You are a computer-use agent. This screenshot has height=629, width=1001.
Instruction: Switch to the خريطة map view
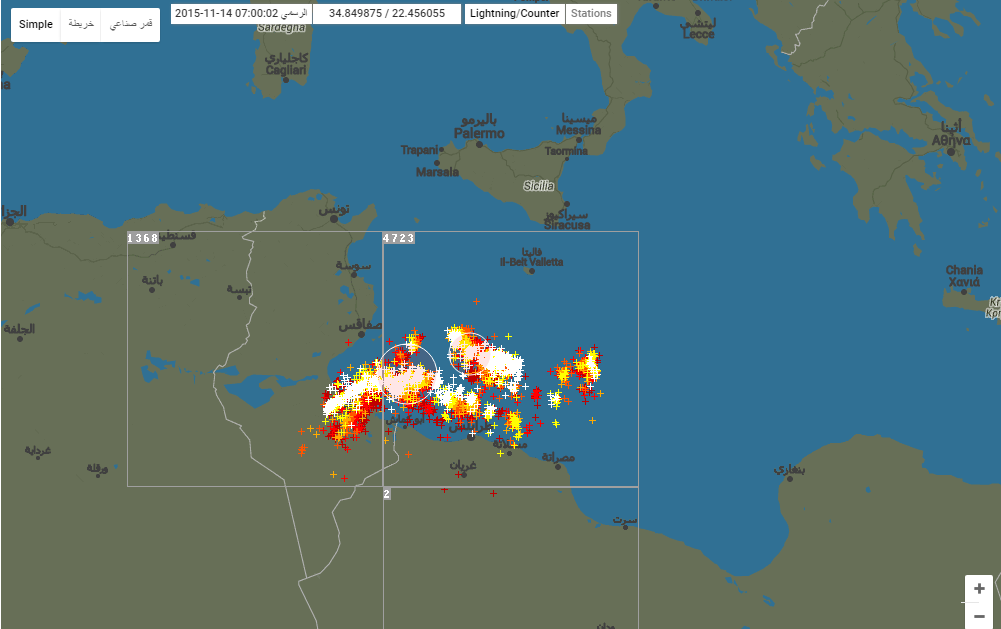81,24
